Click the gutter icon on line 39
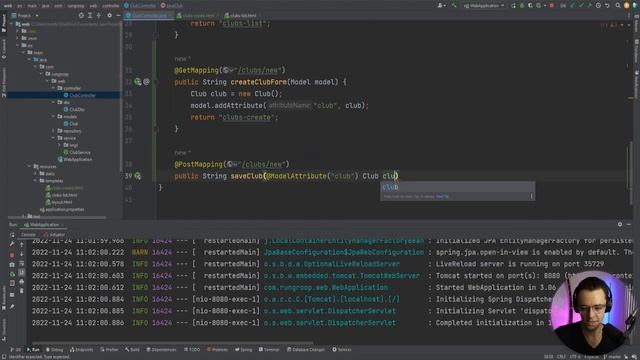Screen dimensions: 640x360 tap(138, 176)
